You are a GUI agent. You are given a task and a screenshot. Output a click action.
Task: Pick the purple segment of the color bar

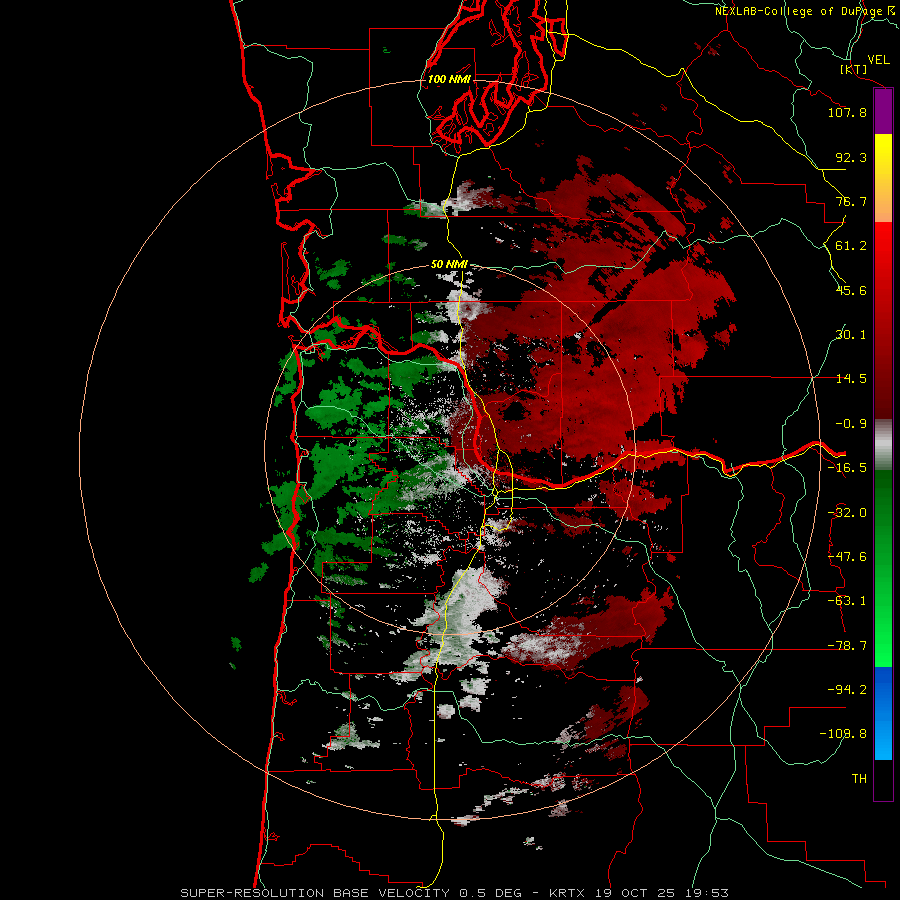[x=883, y=112]
